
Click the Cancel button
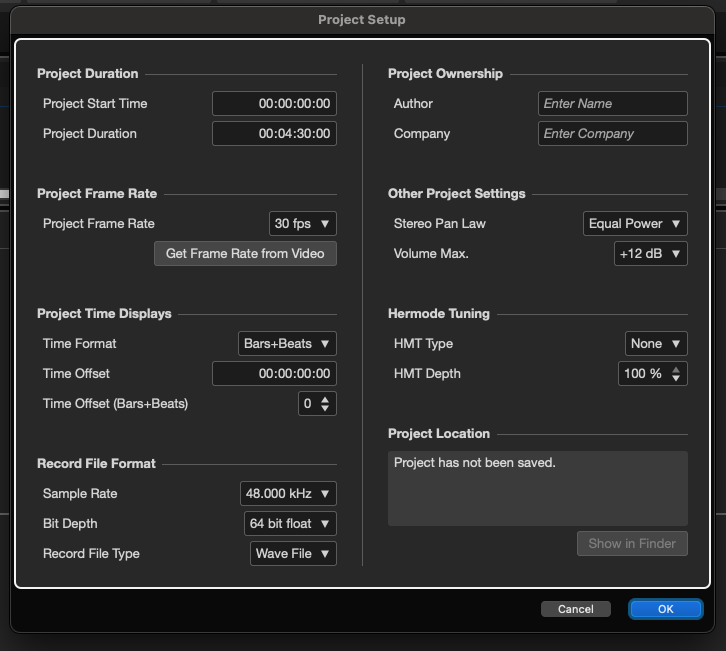[x=576, y=609]
